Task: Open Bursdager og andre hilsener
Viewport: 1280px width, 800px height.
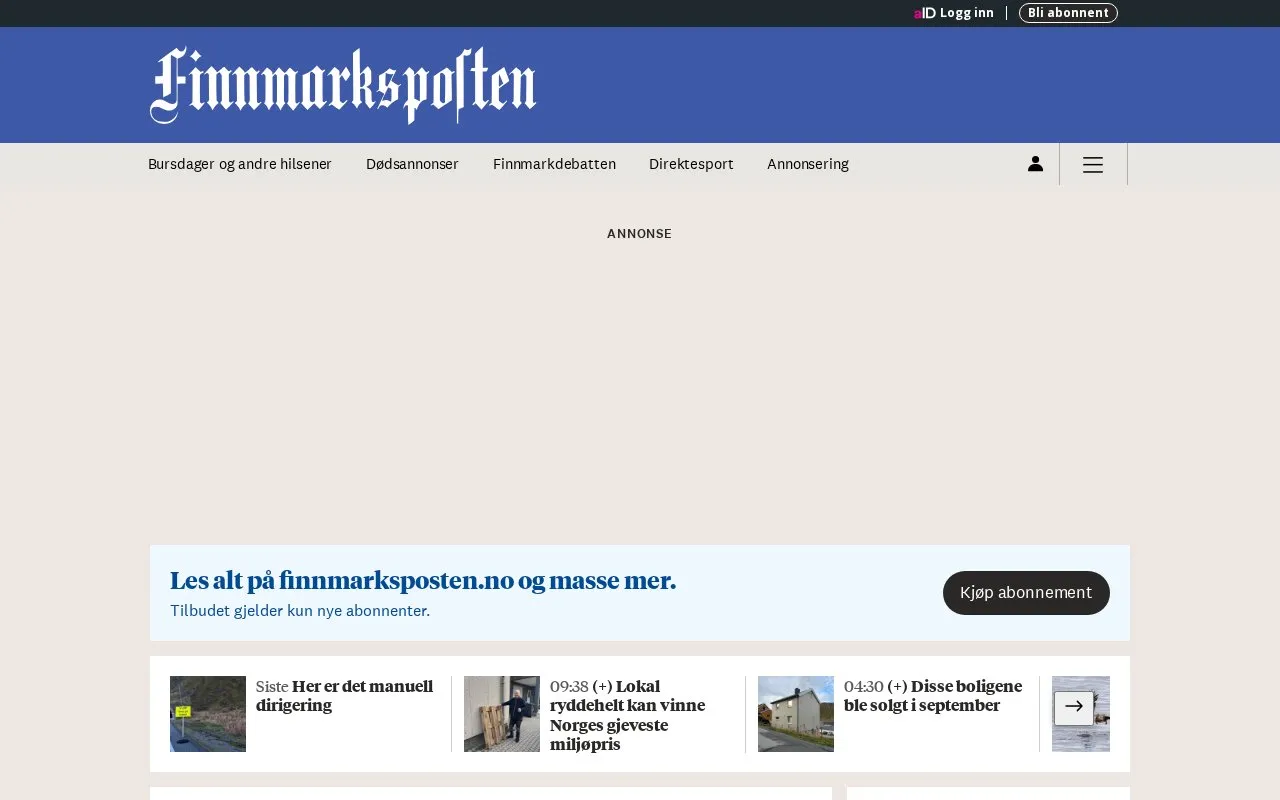Action: [x=240, y=164]
